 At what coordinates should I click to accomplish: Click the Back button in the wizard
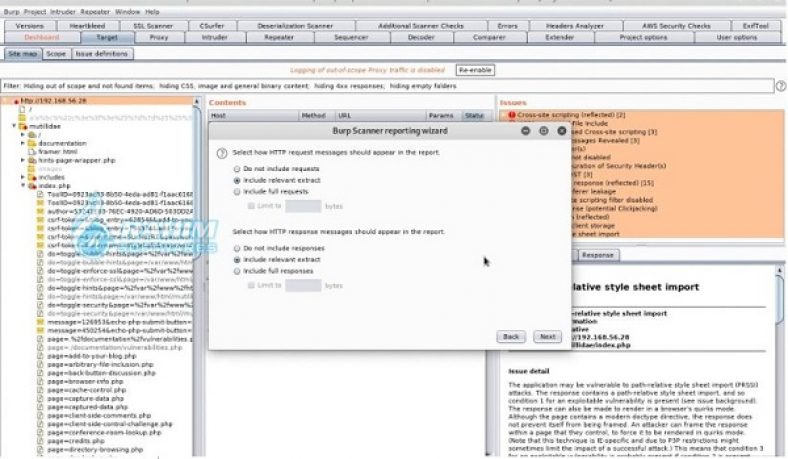pos(511,337)
